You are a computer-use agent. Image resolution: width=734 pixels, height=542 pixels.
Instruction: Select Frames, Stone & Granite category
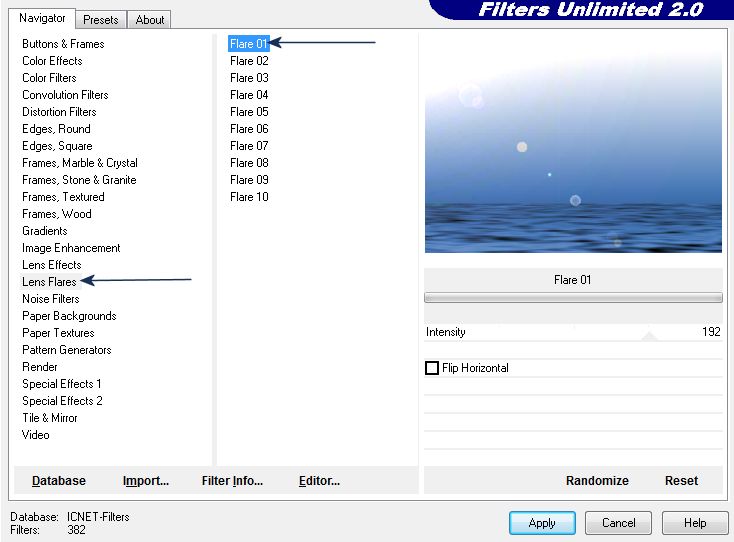pyautogui.click(x=79, y=180)
